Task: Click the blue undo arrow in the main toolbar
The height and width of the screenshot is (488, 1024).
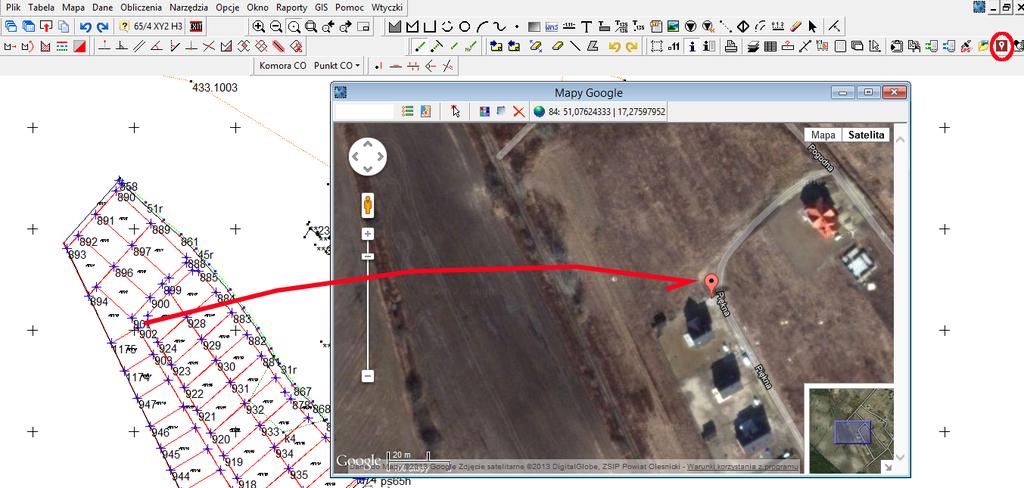Action: point(86,27)
